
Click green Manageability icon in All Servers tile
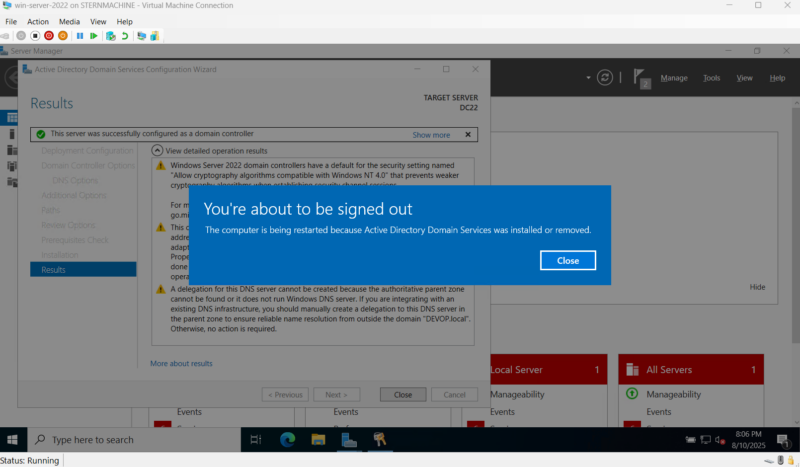632,394
